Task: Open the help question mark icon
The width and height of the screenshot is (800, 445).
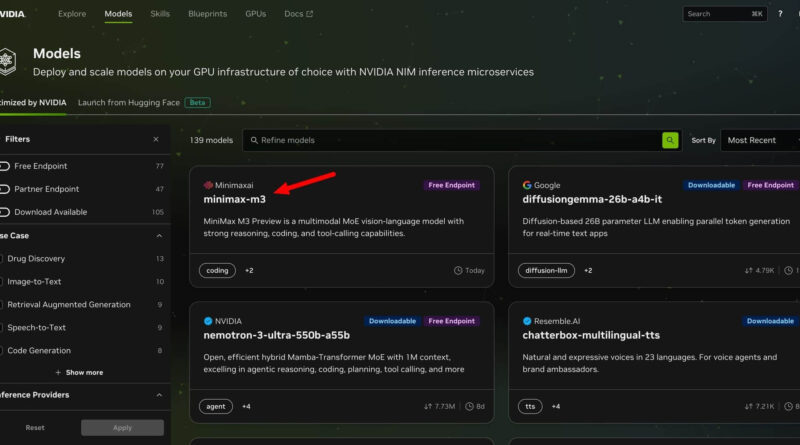Action: point(780,14)
